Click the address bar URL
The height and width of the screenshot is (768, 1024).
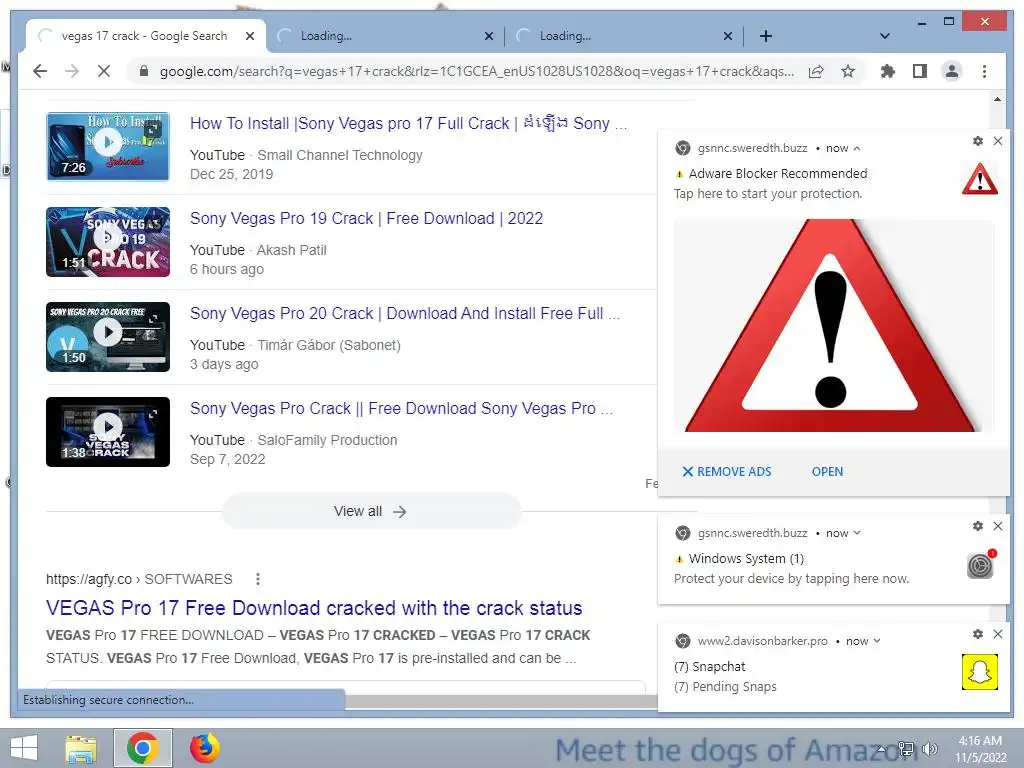477,71
